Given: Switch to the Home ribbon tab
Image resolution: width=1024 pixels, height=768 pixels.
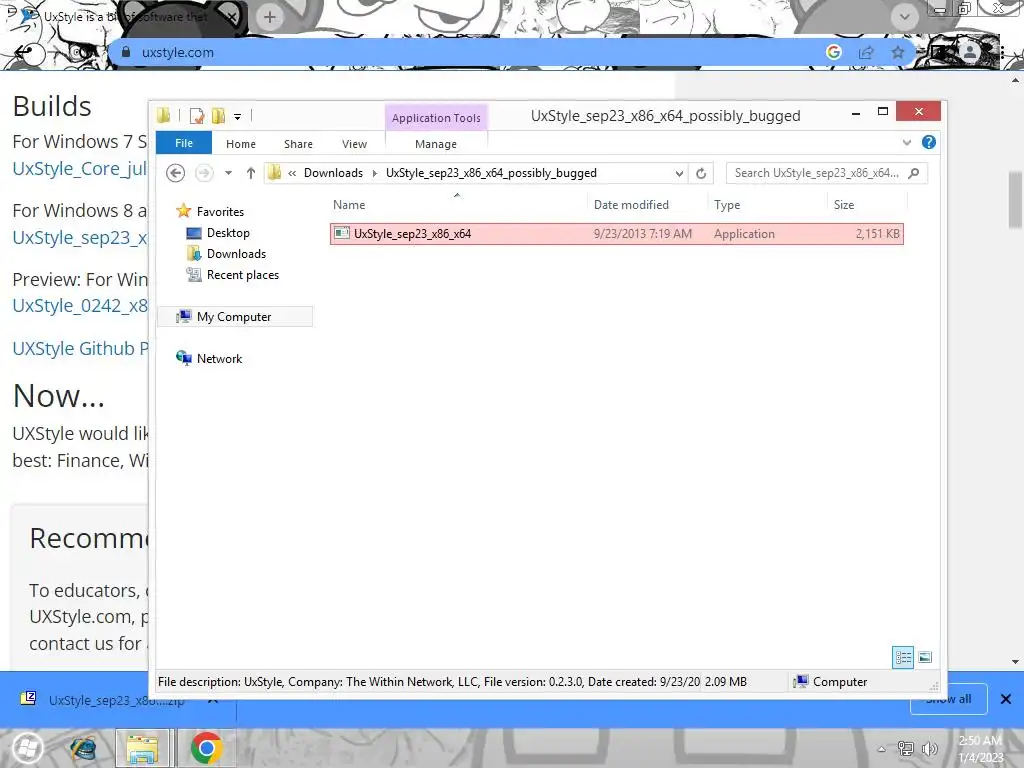Looking at the screenshot, I should (240, 144).
